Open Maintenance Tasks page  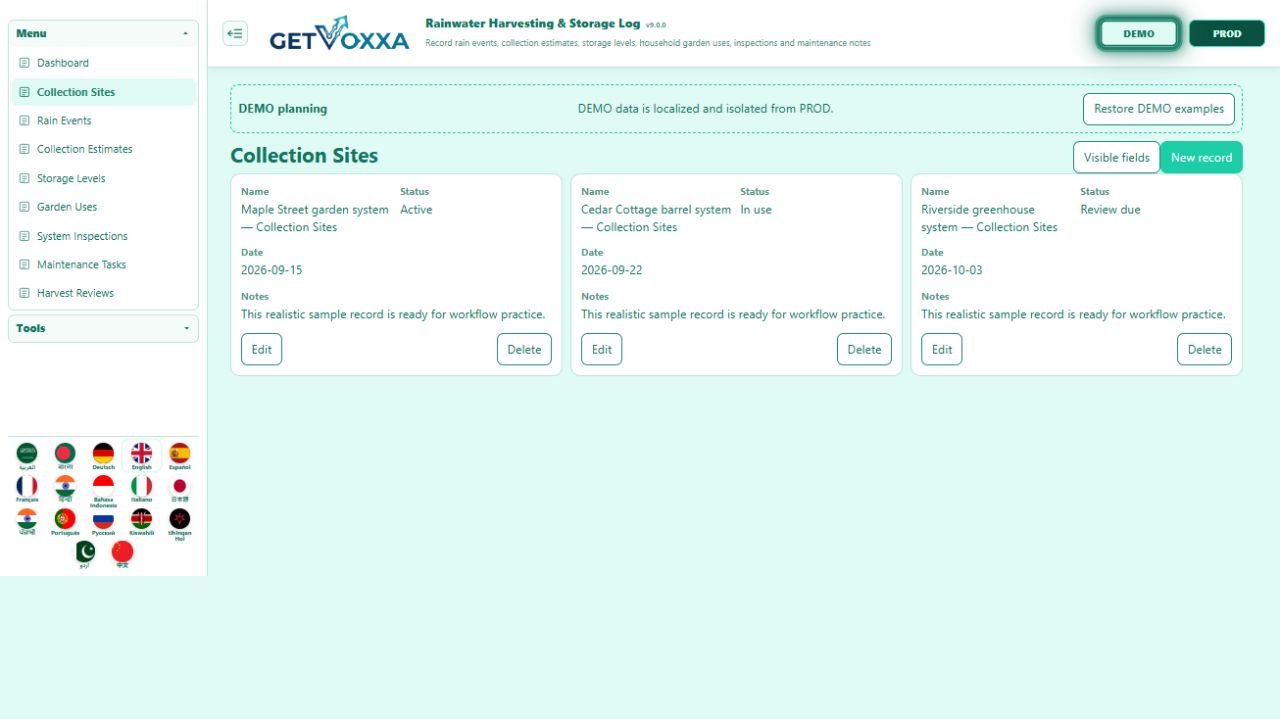pos(103,265)
